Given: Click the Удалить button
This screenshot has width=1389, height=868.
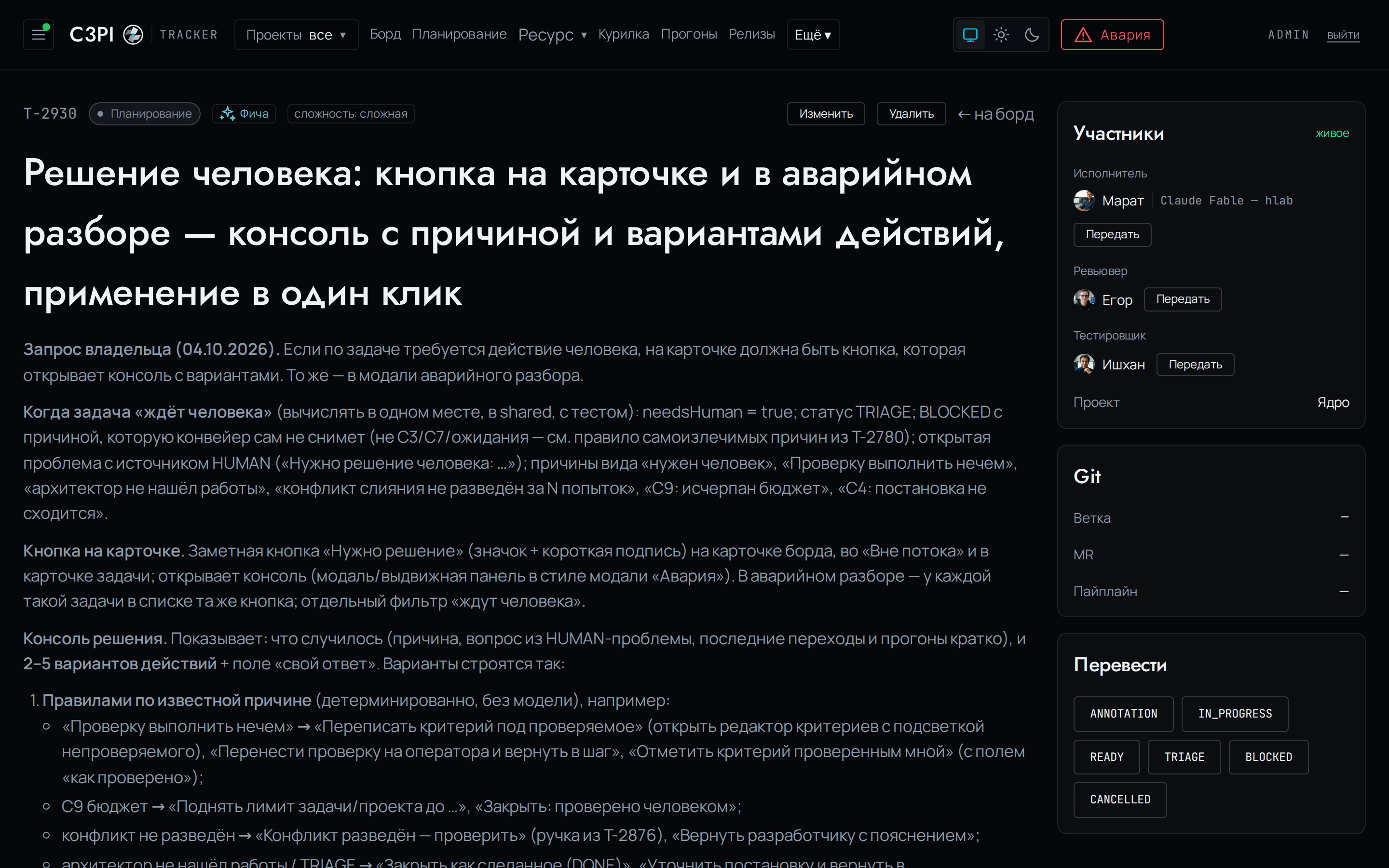Looking at the screenshot, I should click(x=912, y=114).
